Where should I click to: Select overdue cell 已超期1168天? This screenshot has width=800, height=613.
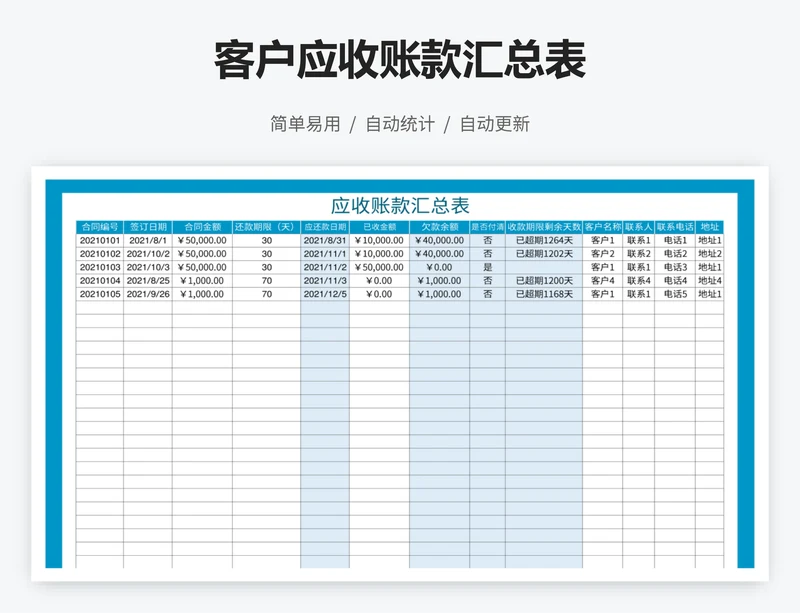point(544,294)
